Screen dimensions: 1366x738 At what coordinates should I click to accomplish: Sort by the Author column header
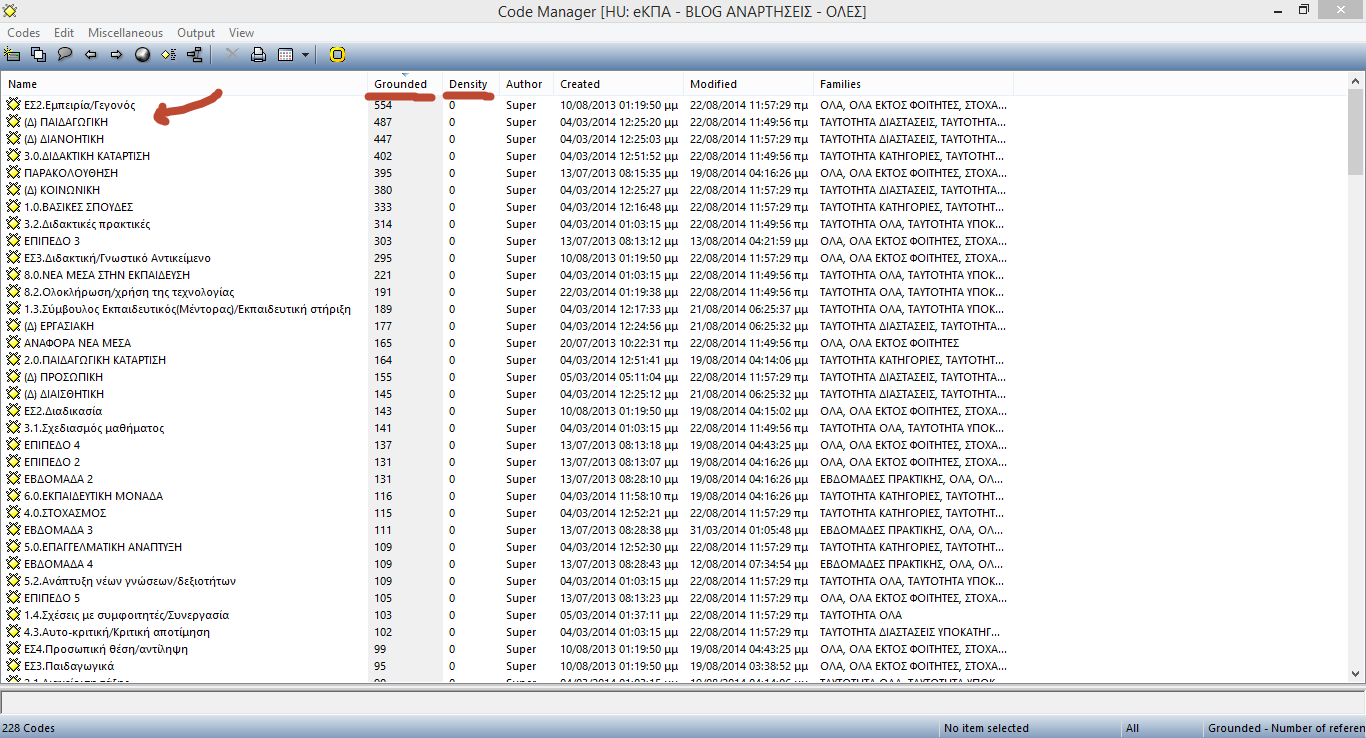[x=526, y=84]
